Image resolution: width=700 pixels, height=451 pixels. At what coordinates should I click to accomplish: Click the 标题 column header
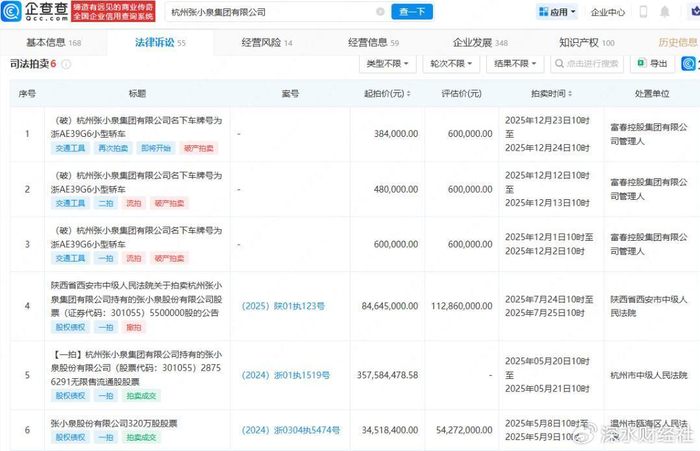[x=137, y=94]
